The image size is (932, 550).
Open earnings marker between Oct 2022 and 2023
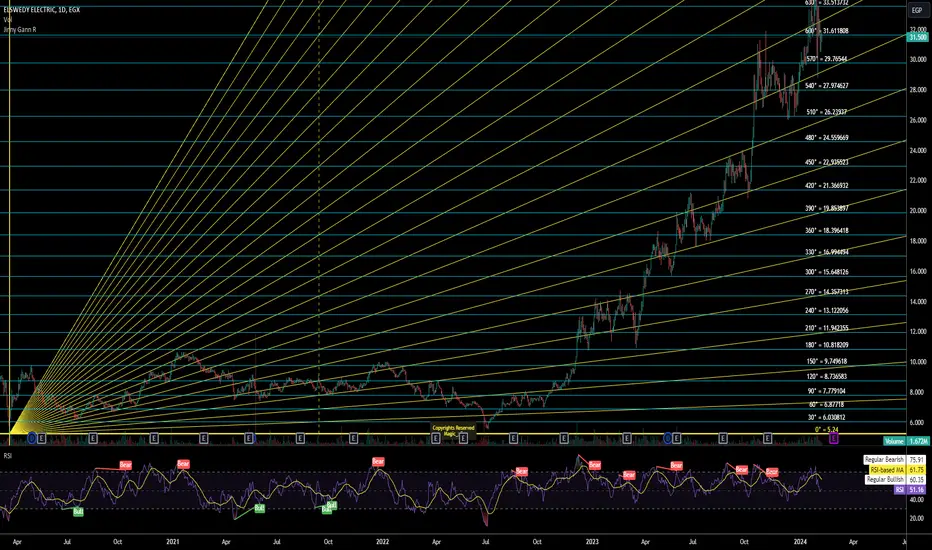pos(564,438)
